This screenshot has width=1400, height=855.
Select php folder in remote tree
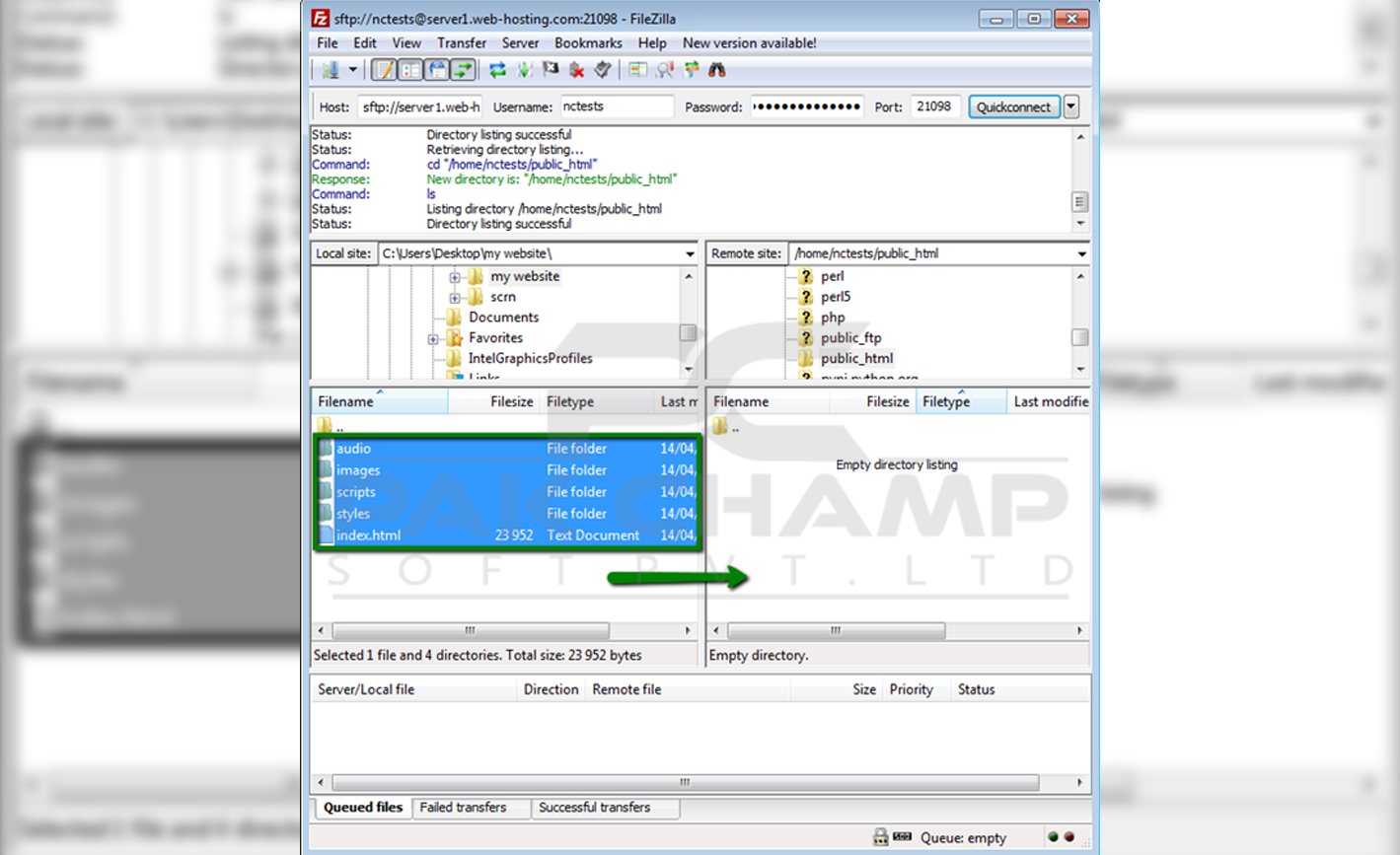coord(833,318)
